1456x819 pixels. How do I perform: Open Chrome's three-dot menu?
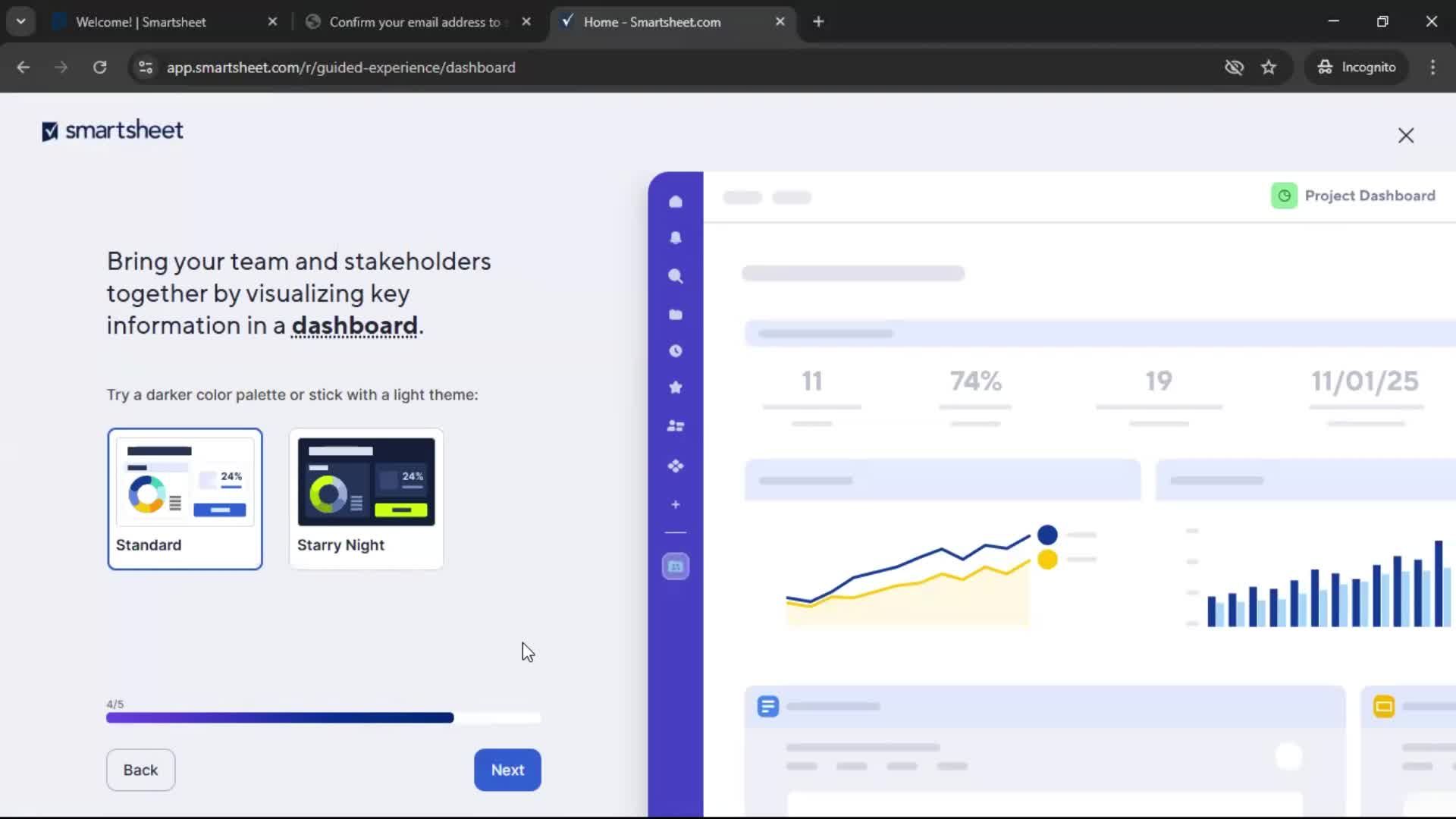coord(1432,67)
